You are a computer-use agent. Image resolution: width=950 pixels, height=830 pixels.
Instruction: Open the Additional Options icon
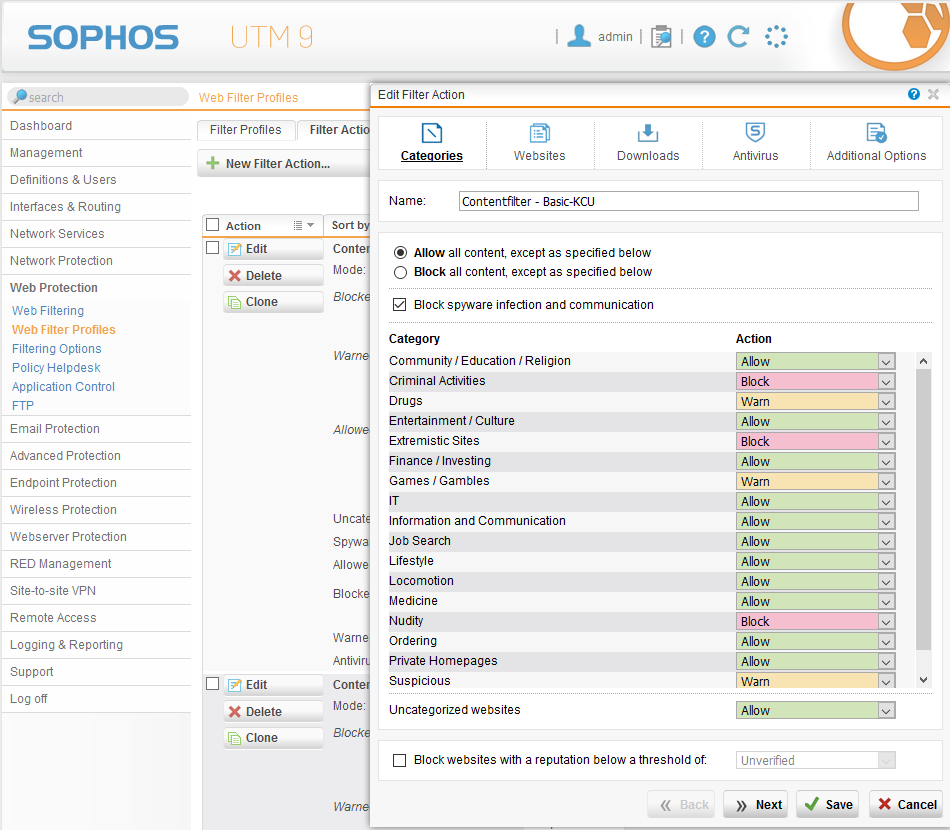tap(876, 133)
